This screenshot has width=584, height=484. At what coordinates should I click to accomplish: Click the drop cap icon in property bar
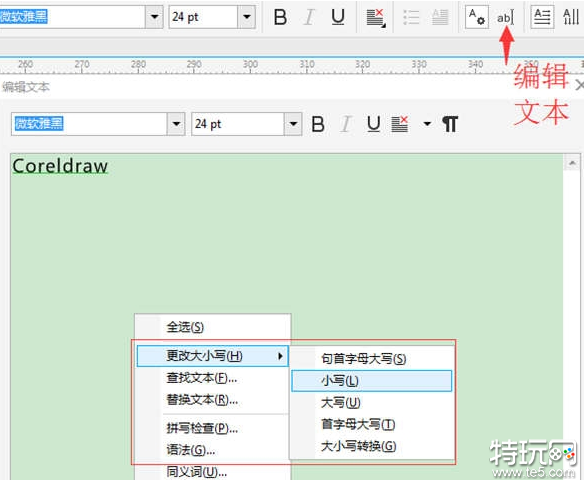pyautogui.click(x=440, y=17)
